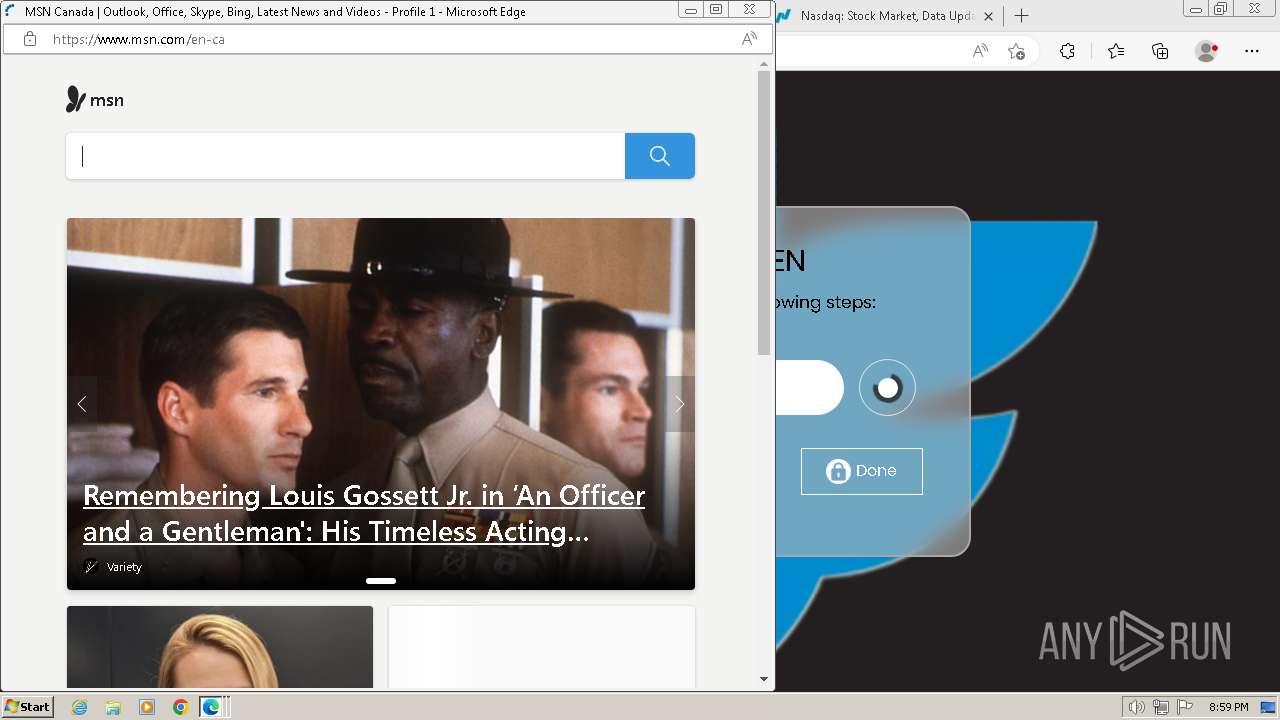Screen dimensions: 1280x720
Task: Switch to Microsoft Edge taskbar icon
Action: (211, 707)
